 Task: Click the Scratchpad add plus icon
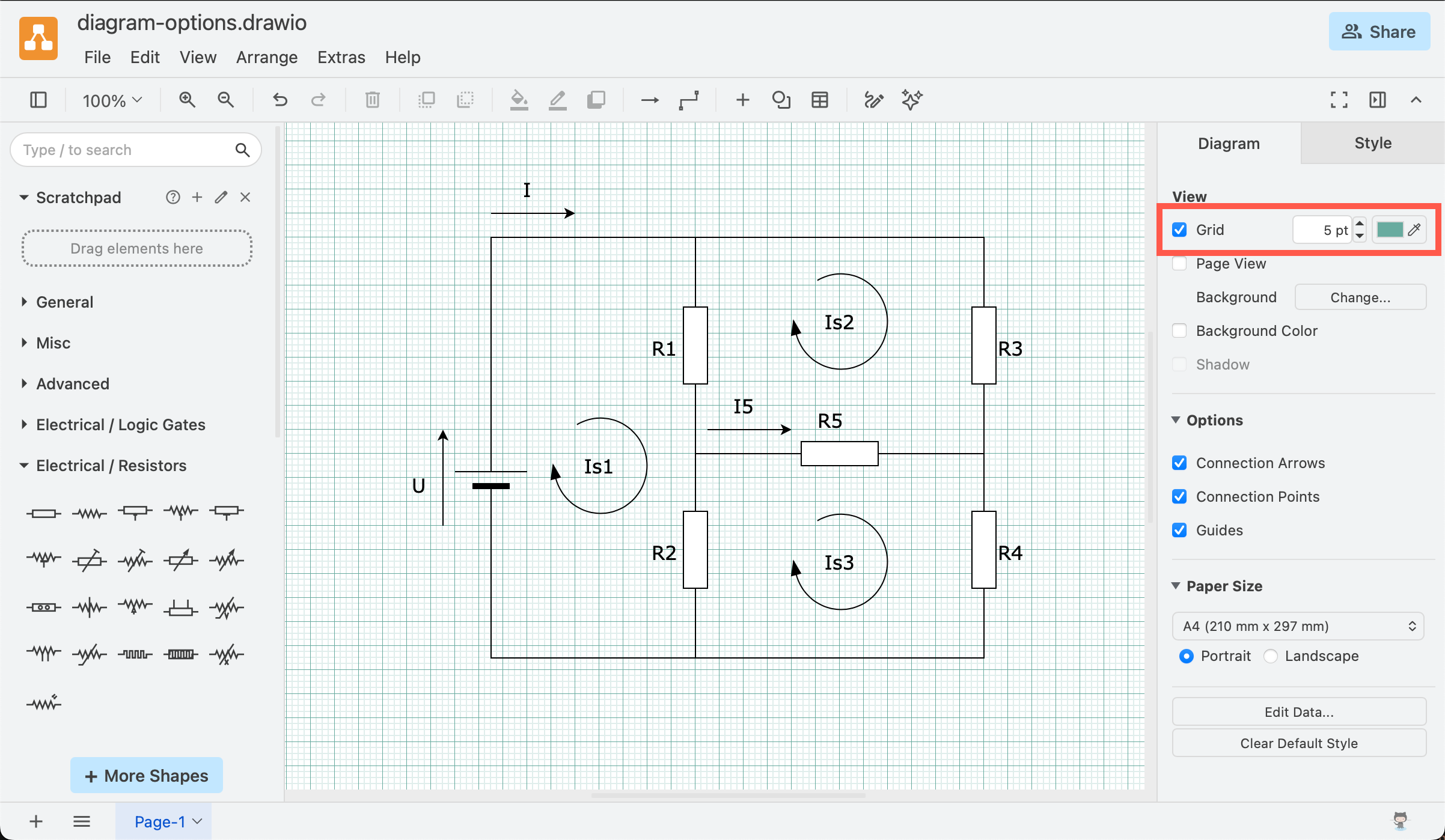pyautogui.click(x=197, y=197)
